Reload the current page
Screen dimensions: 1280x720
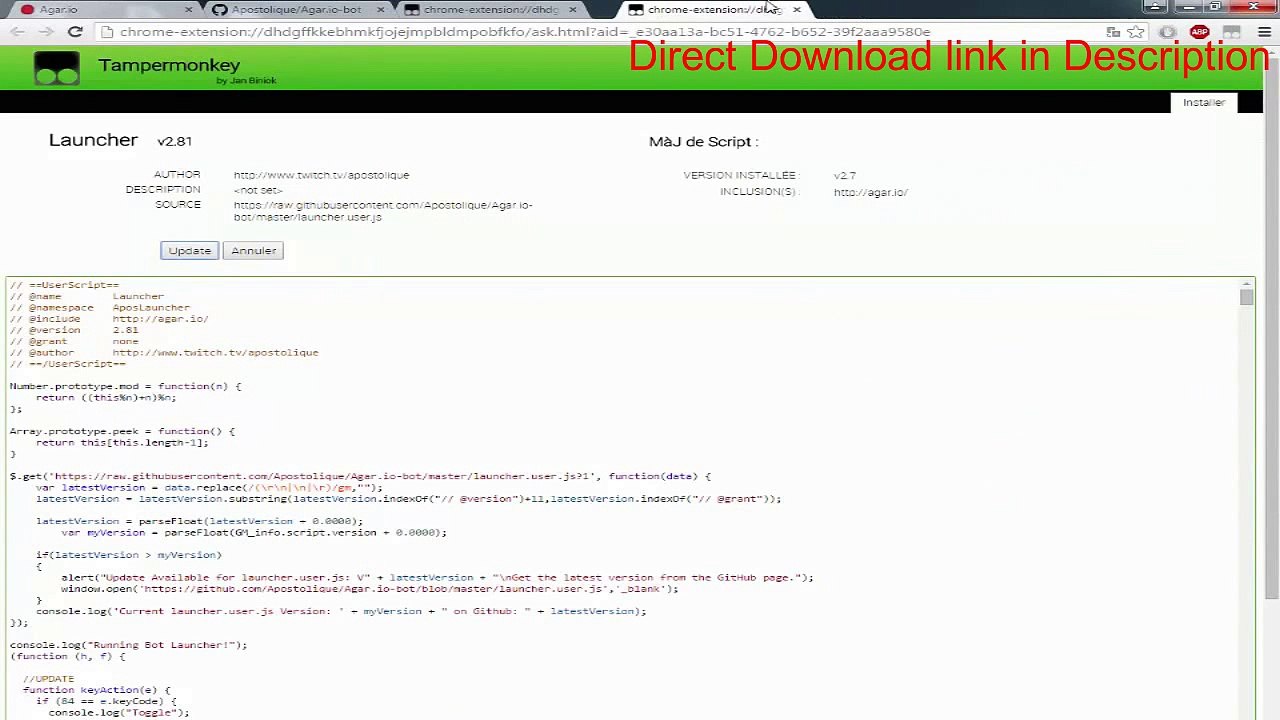pos(75,32)
